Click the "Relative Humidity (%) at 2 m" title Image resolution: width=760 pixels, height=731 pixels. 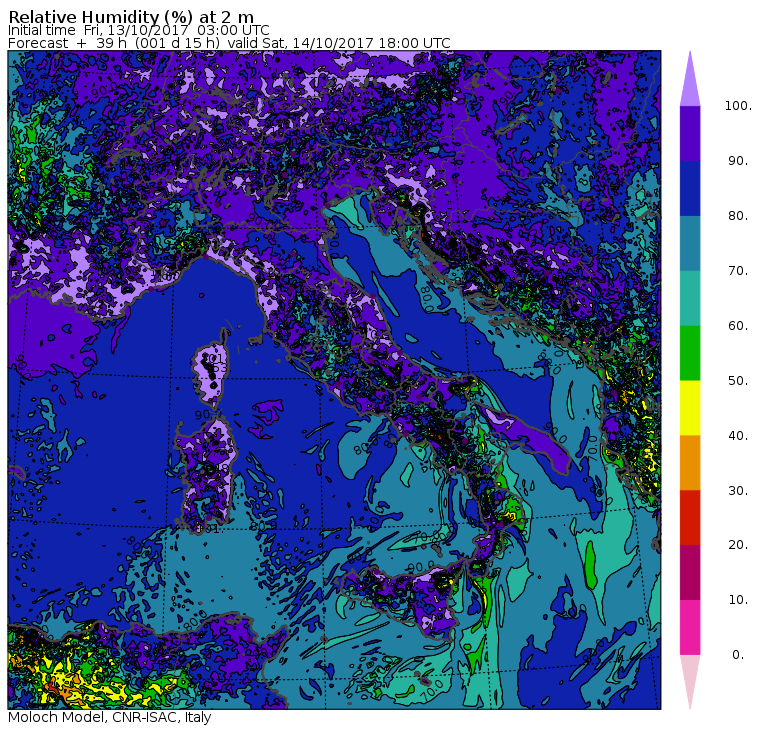pyautogui.click(x=131, y=17)
